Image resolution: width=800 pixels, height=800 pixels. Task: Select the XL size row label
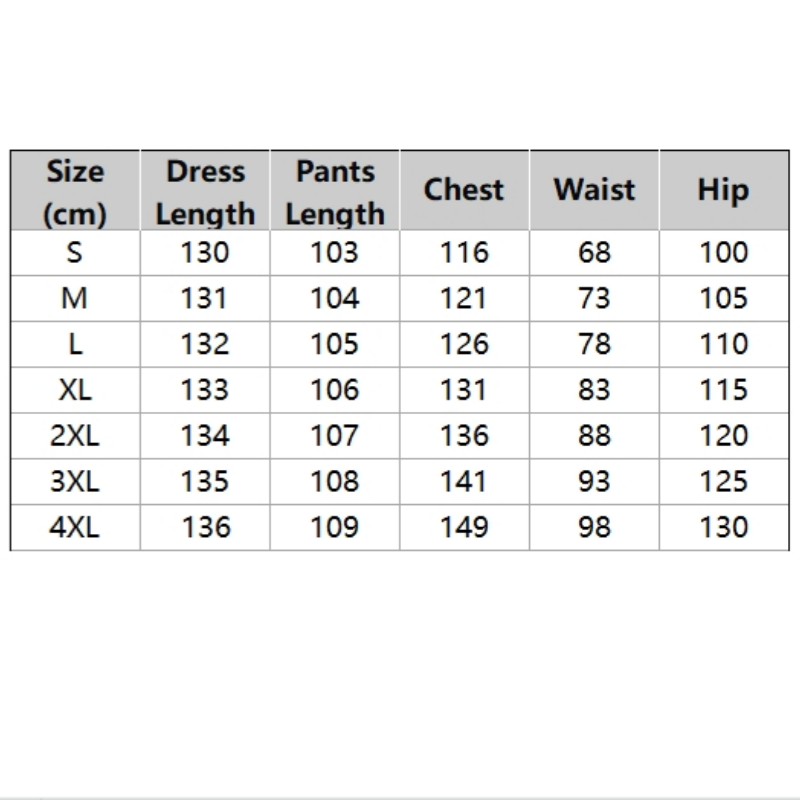pyautogui.click(x=75, y=390)
